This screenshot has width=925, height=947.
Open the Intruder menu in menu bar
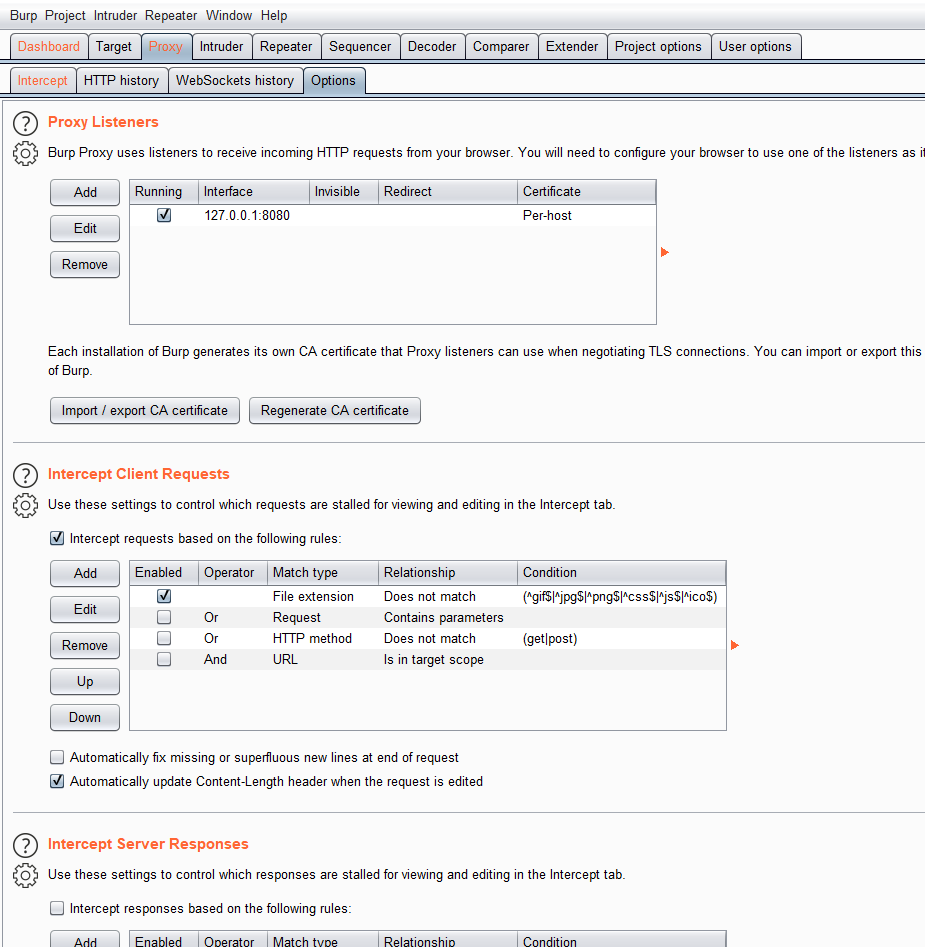(x=115, y=16)
